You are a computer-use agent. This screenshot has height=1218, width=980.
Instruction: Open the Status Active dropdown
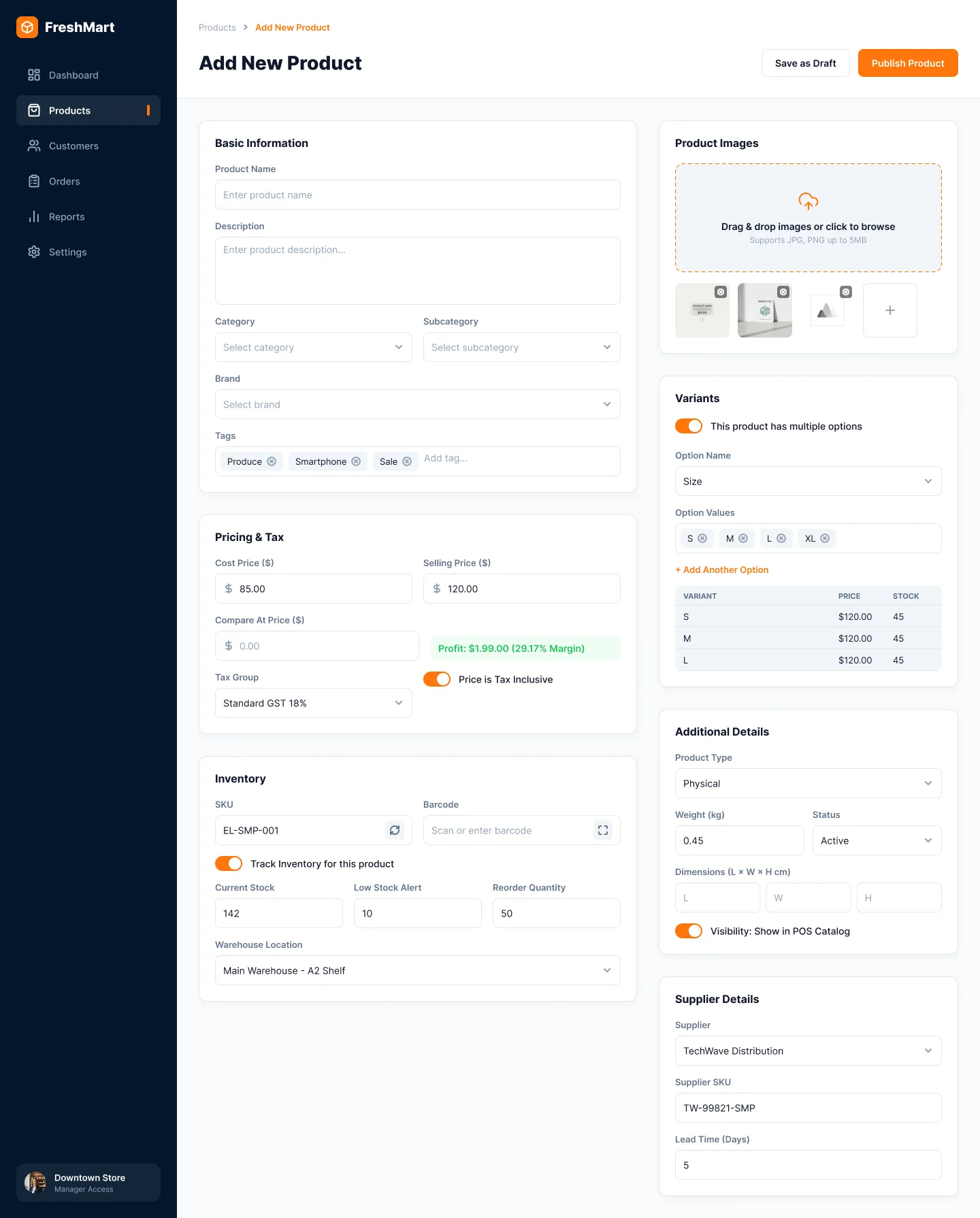coord(877,840)
